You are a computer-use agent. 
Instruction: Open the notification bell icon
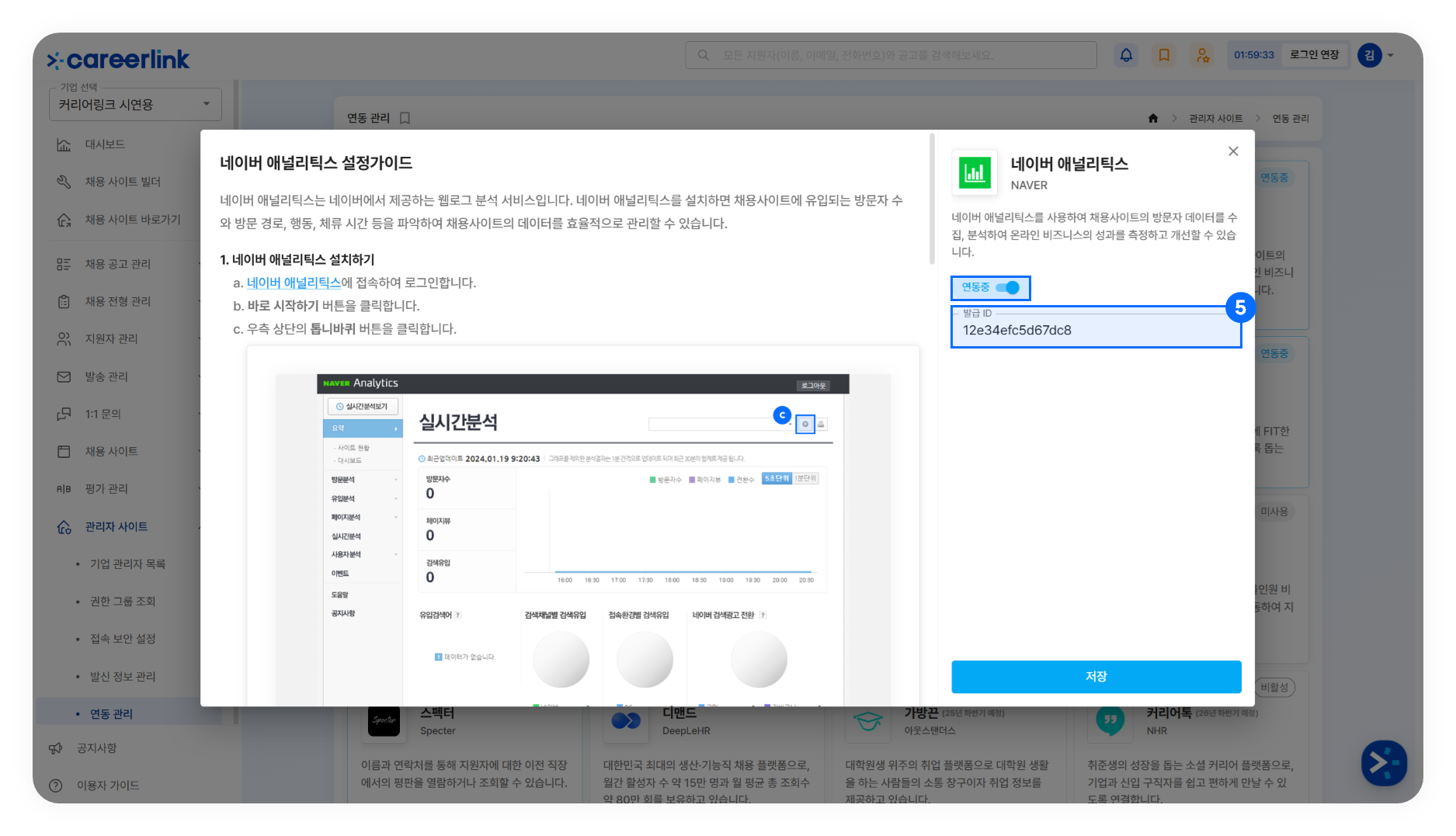point(1126,55)
